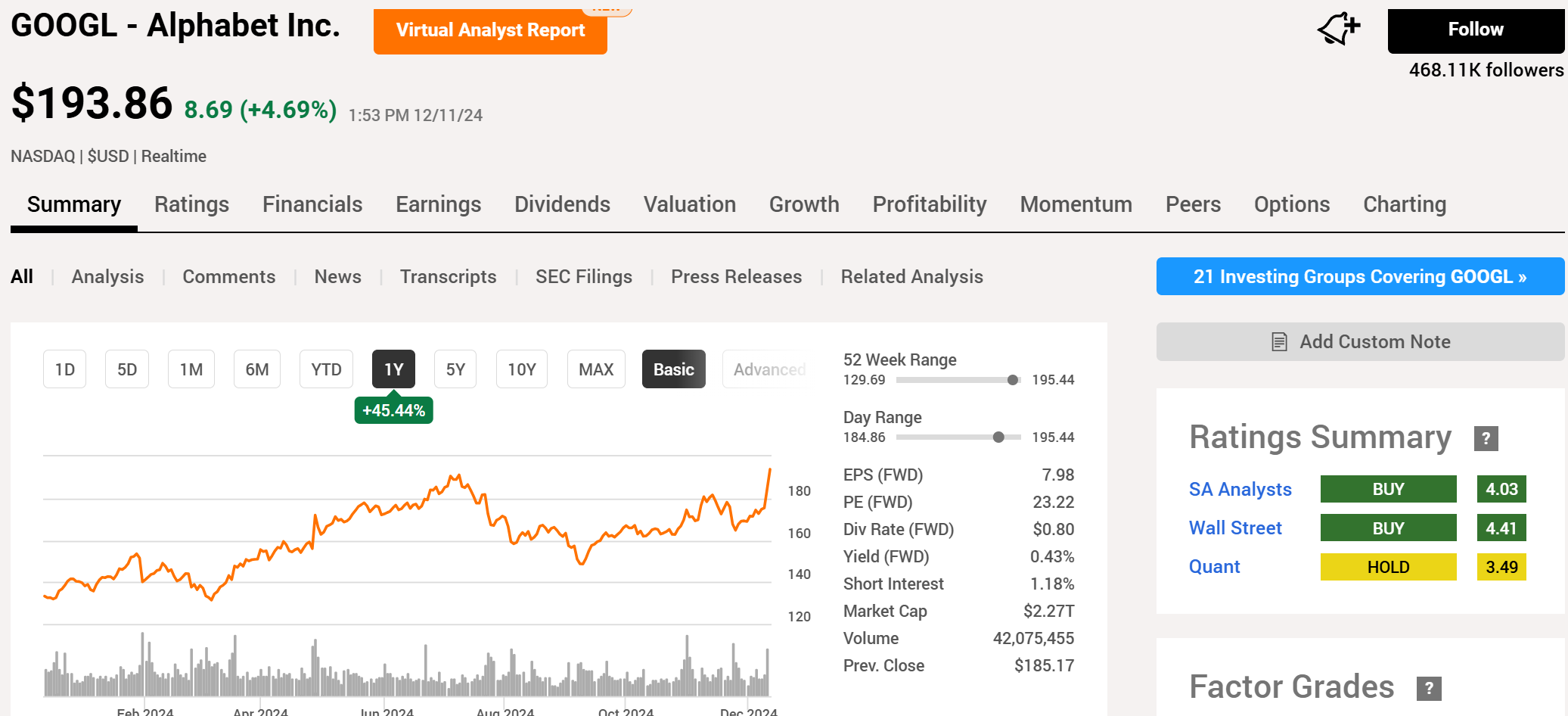The image size is (1568, 716).
Task: Click the 52 Week Range slider marker
Action: (x=1013, y=380)
